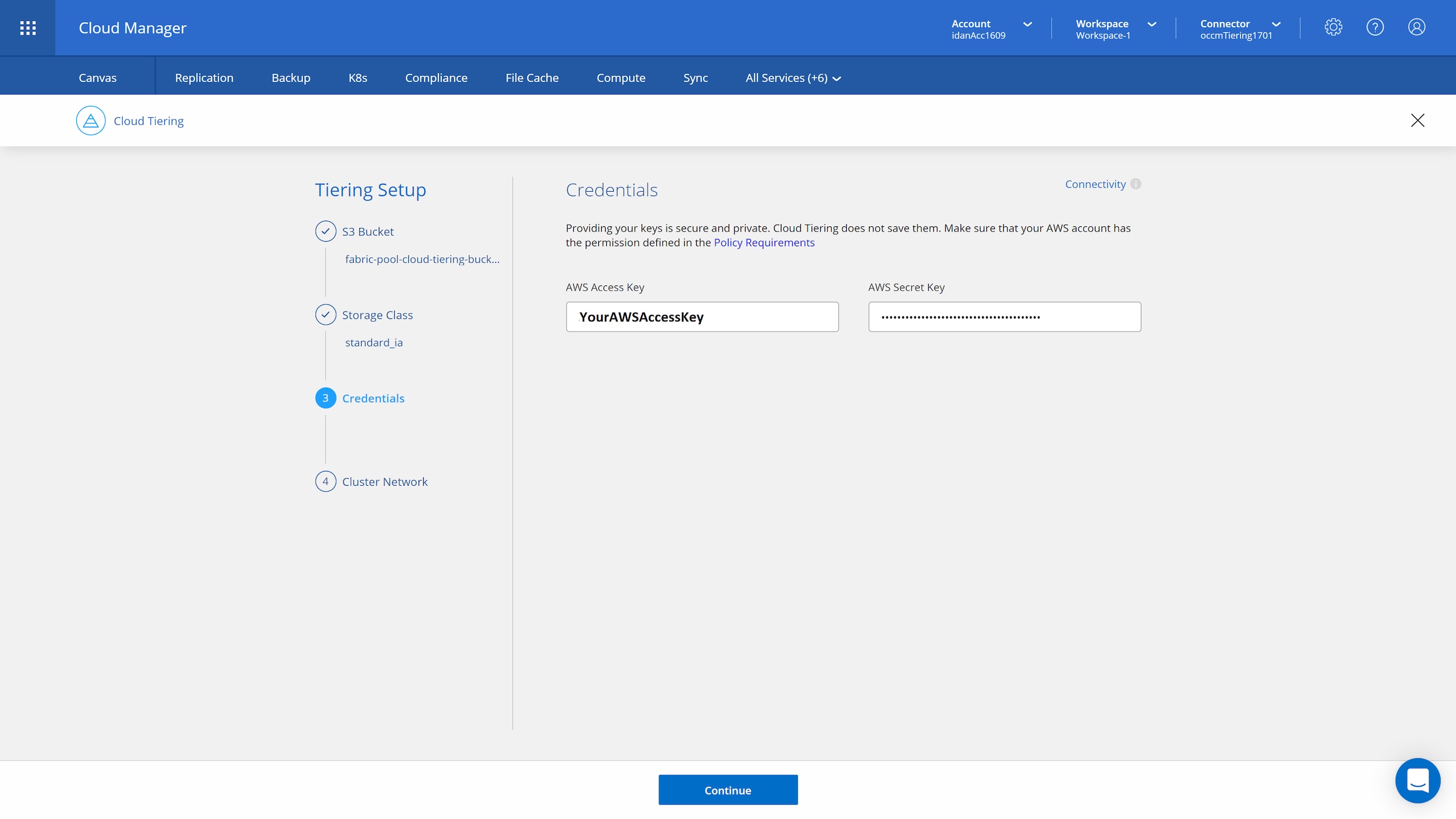
Task: Click the Connectivity info icon
Action: tap(1136, 184)
